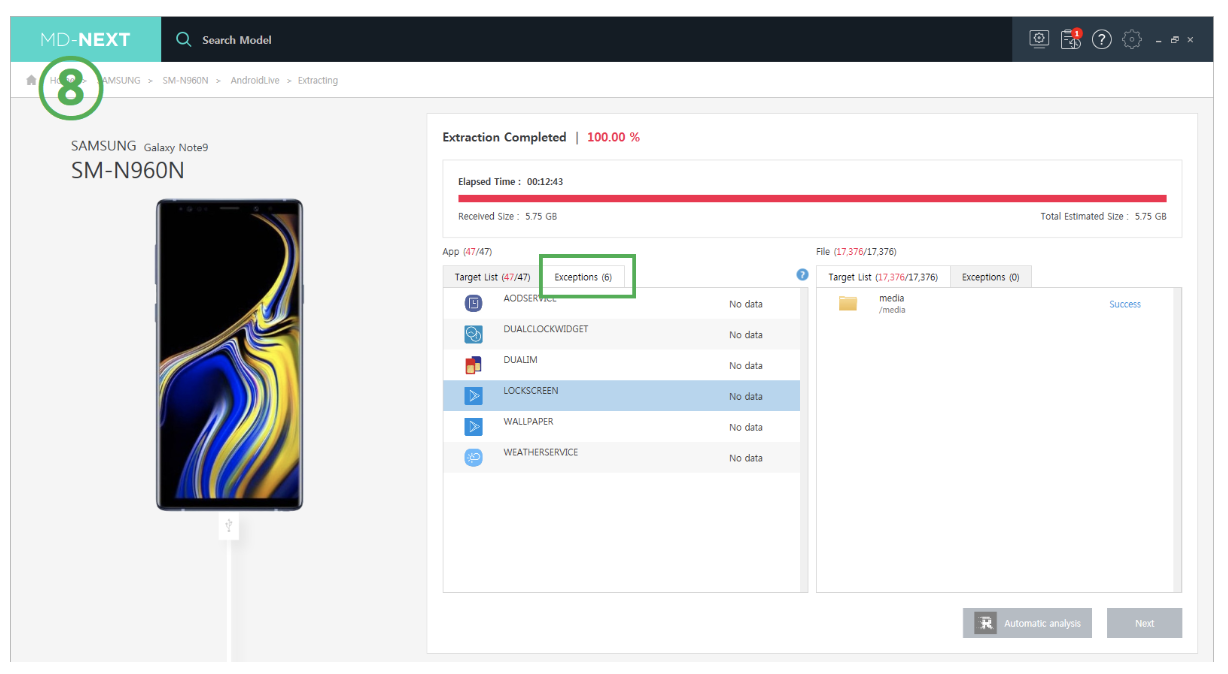Click the Next button
1228x674 pixels.
[1144, 623]
